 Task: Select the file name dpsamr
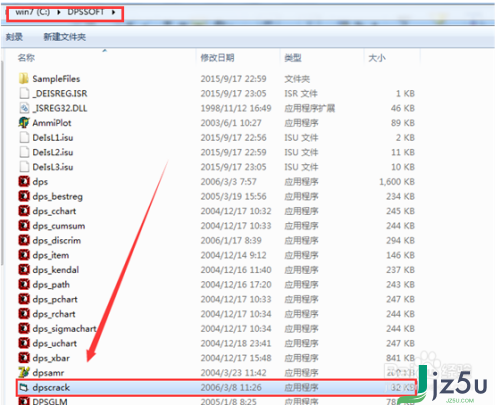pyautogui.click(x=48, y=373)
